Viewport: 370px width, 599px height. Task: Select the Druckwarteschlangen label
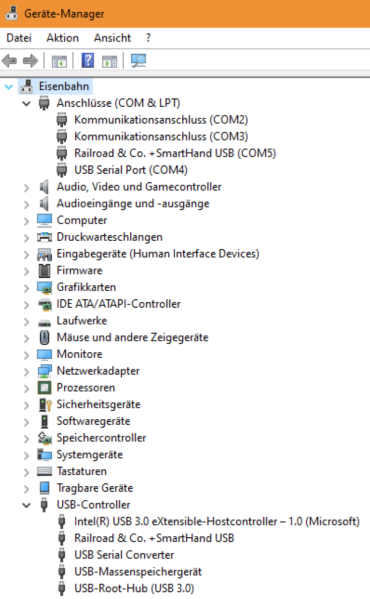click(110, 237)
